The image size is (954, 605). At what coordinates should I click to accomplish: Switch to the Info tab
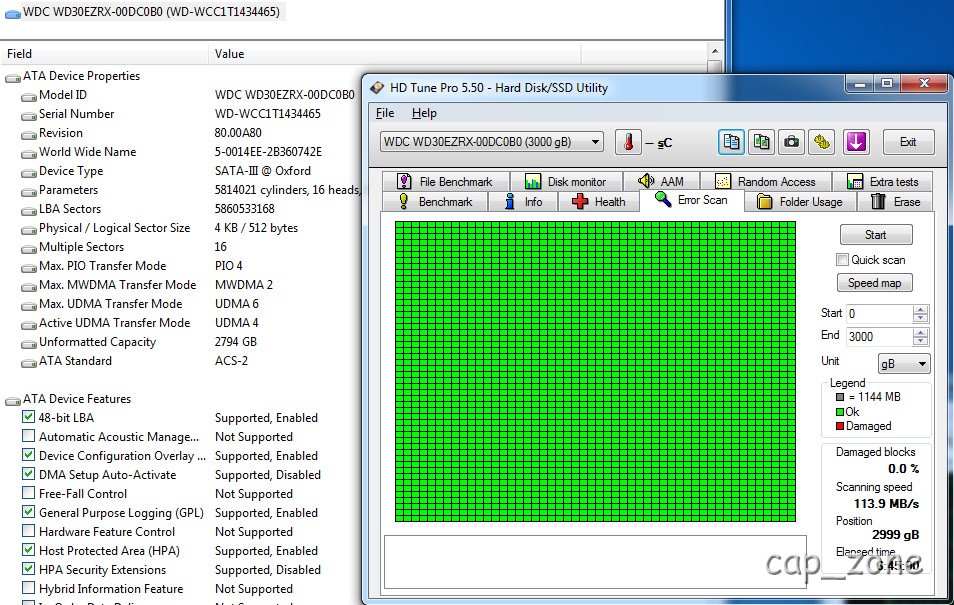524,201
